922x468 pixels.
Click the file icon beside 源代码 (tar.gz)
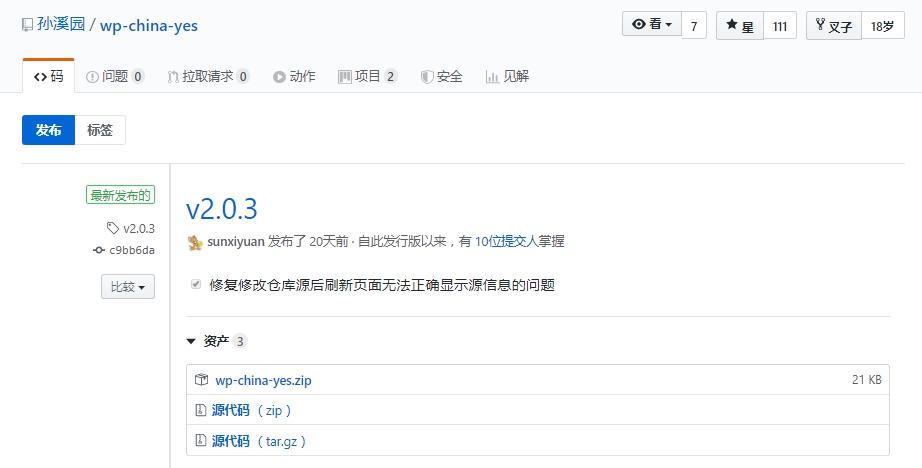pos(201,440)
